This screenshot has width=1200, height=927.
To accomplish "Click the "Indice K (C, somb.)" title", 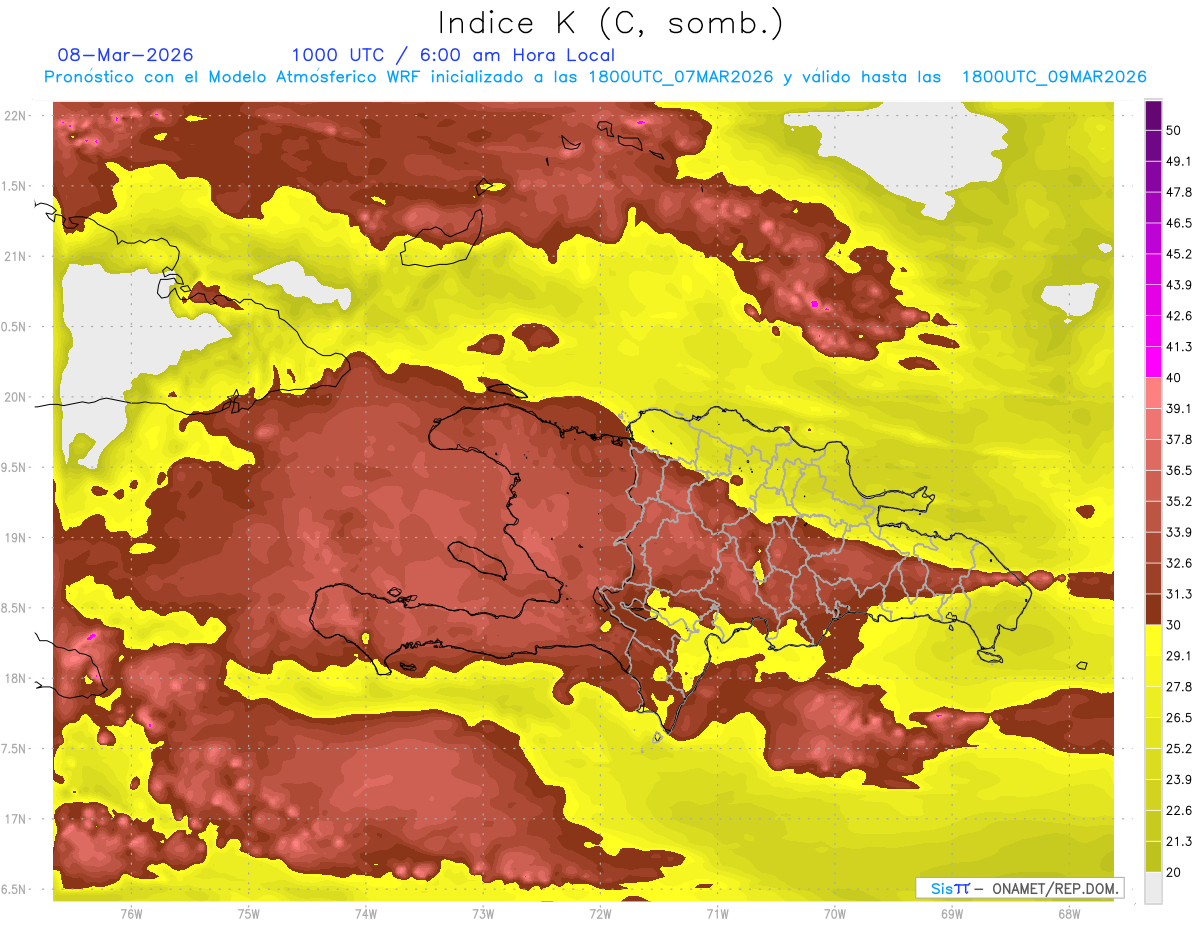I will pyautogui.click(x=610, y=23).
